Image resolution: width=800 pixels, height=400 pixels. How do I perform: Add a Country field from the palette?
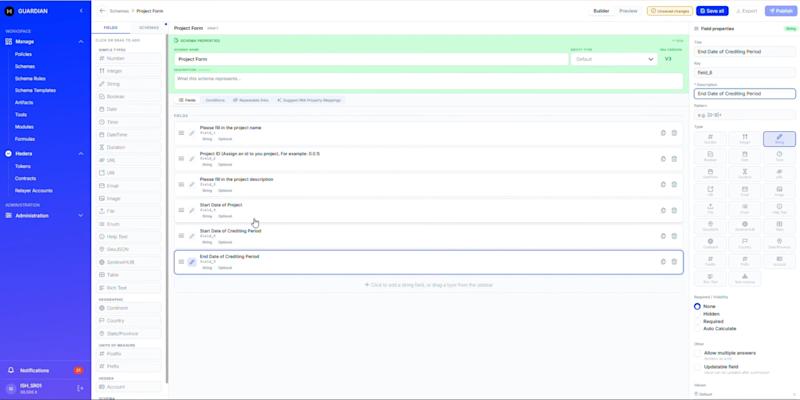(129, 321)
